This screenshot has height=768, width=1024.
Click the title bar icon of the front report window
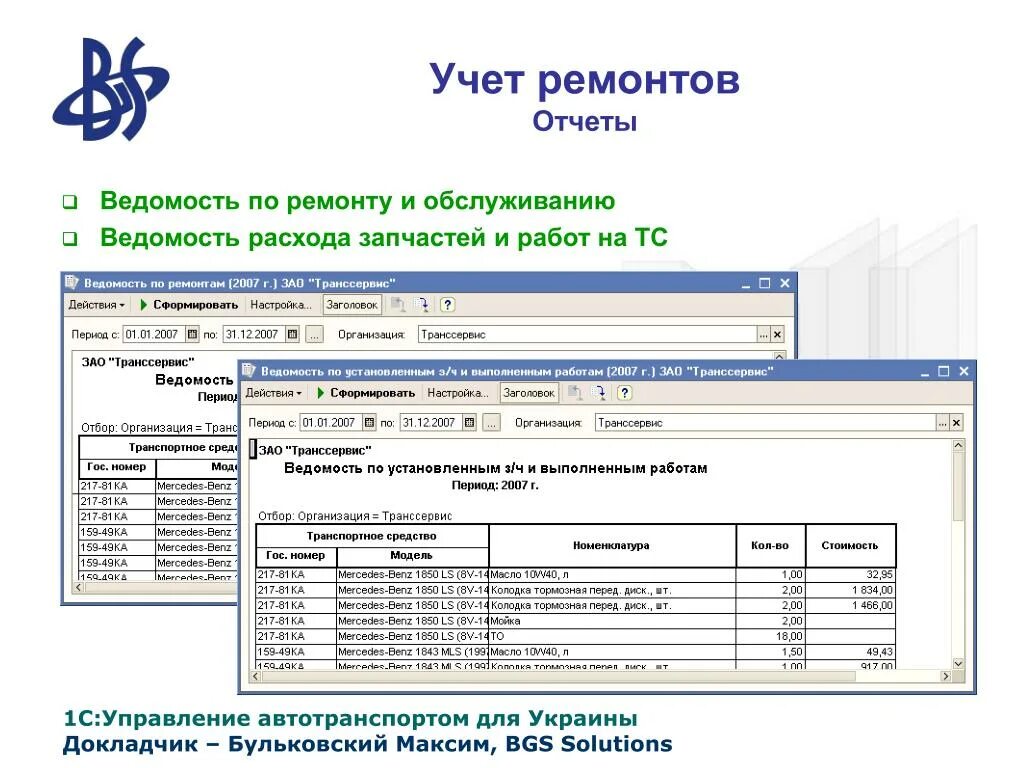[249, 371]
